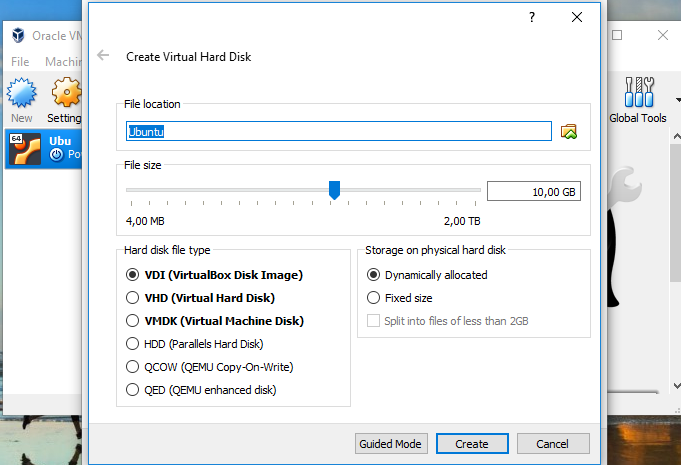Click the Cancel button
This screenshot has height=465, width=681.
(553, 444)
